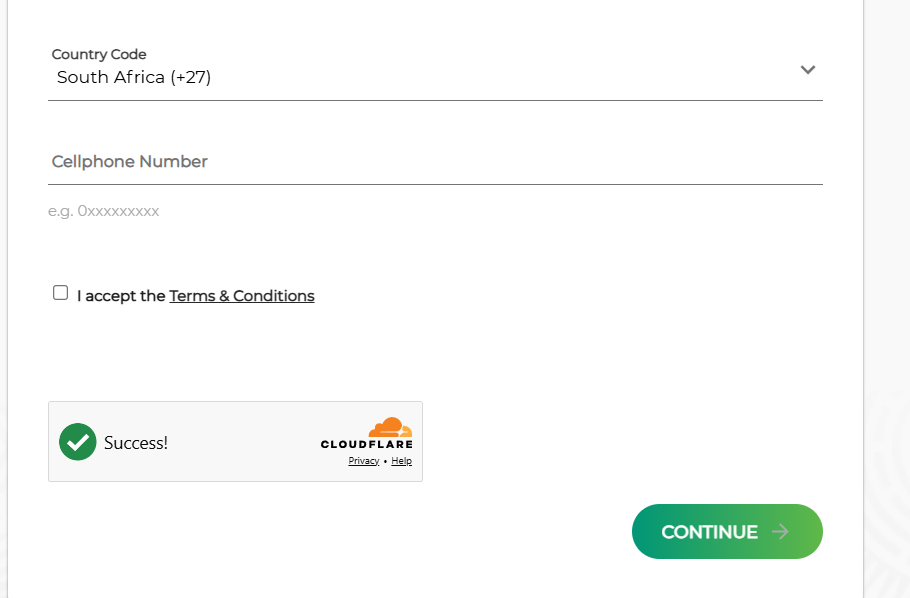Focus the Cellphone Number input field

(435, 161)
